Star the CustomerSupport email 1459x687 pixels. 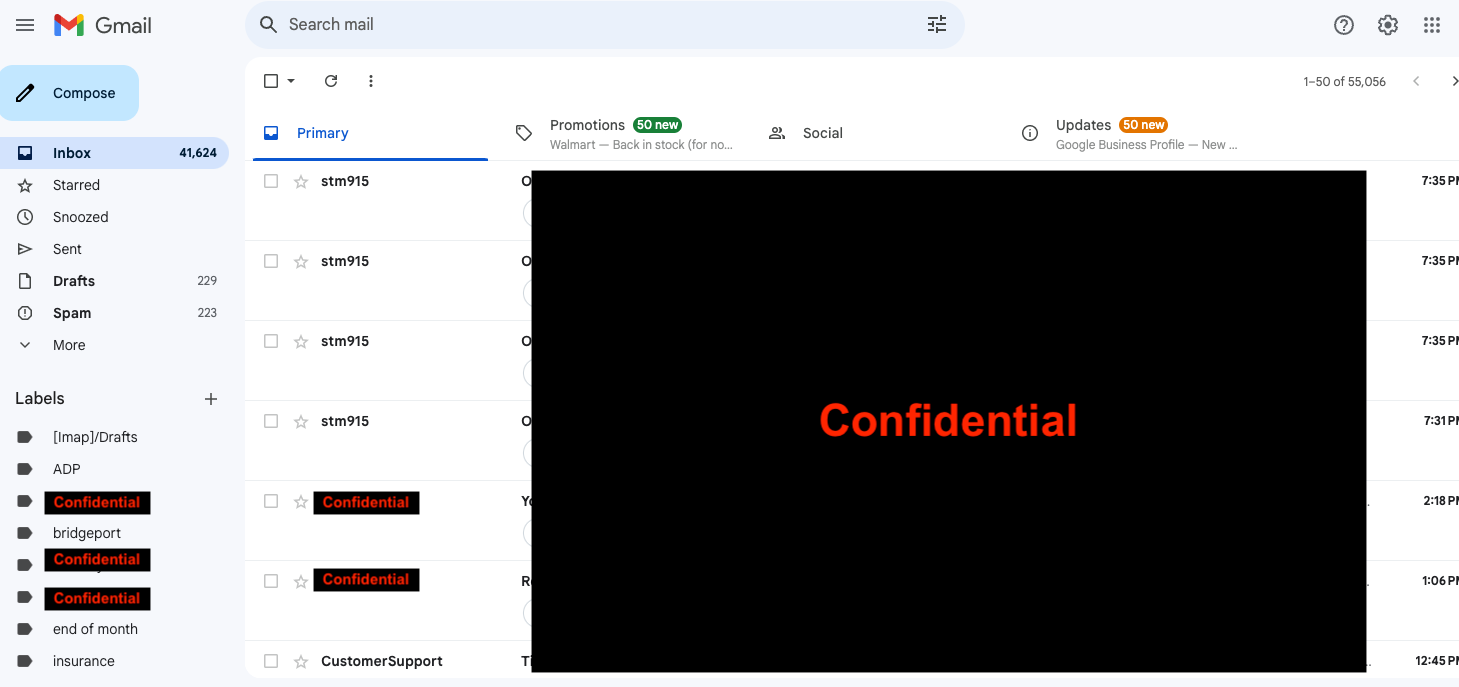(x=301, y=661)
